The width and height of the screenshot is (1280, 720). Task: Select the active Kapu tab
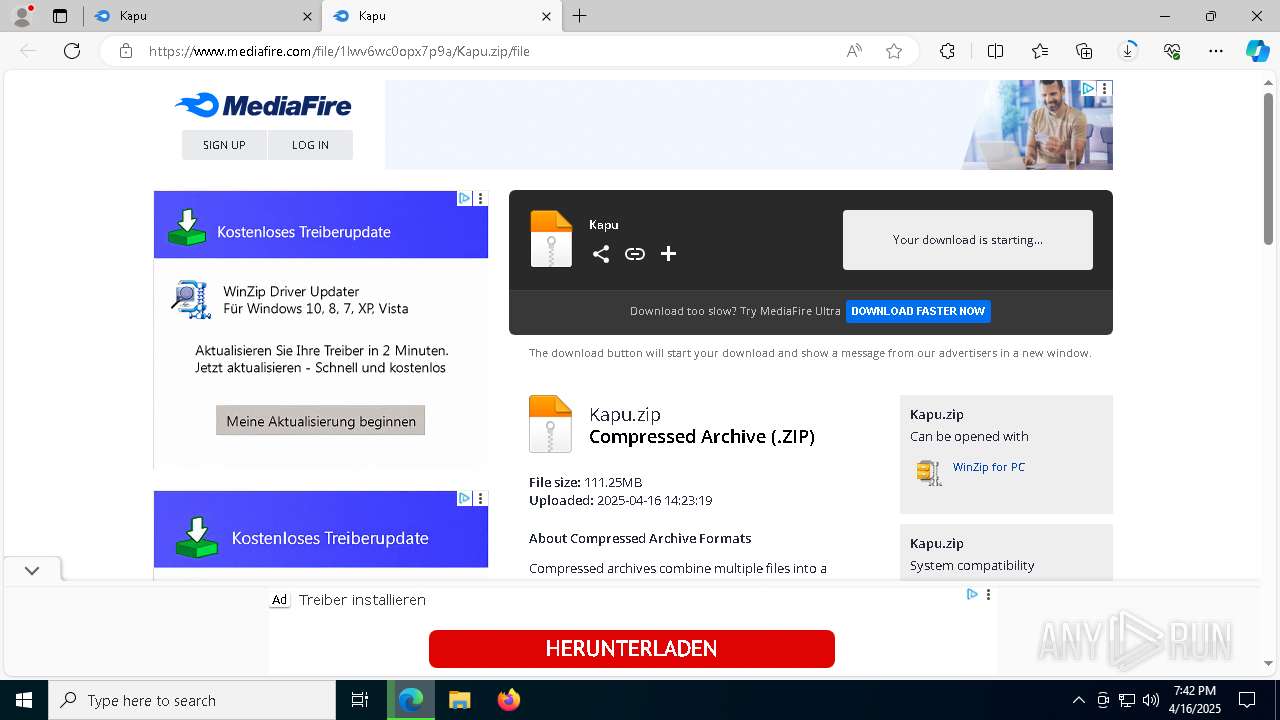coord(440,16)
